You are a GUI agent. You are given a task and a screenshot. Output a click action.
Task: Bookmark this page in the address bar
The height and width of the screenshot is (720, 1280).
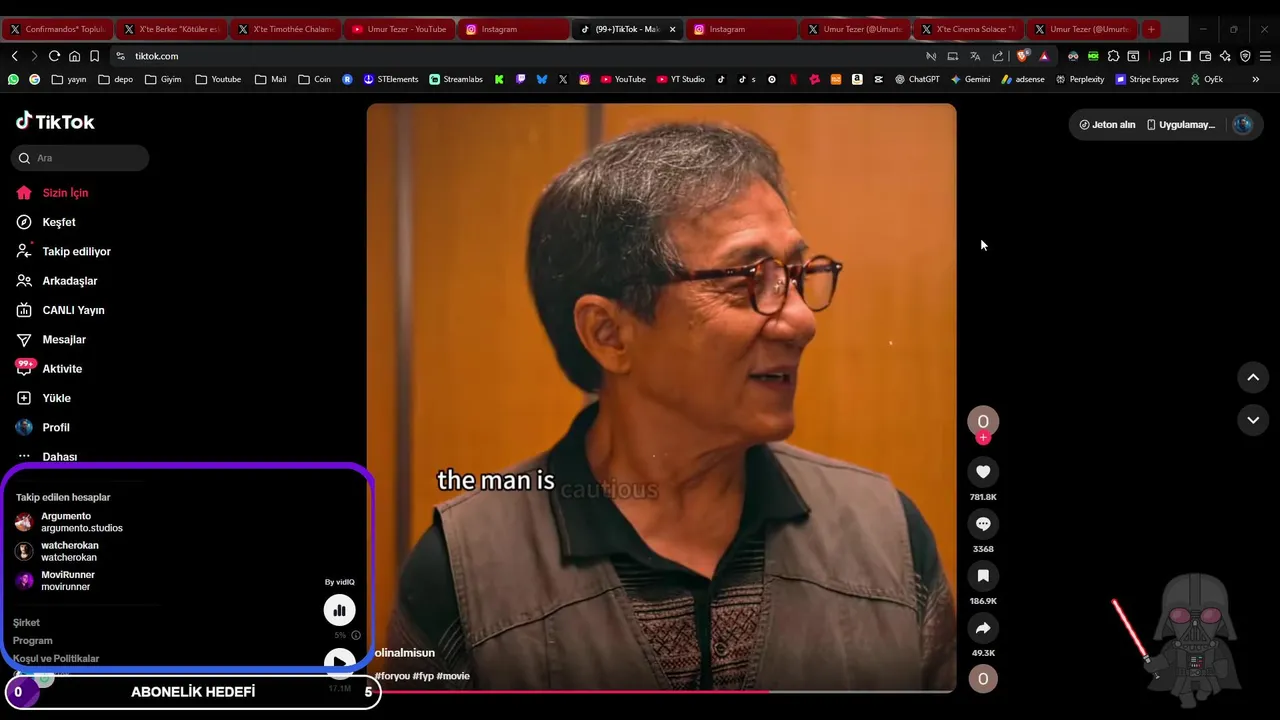tap(94, 56)
